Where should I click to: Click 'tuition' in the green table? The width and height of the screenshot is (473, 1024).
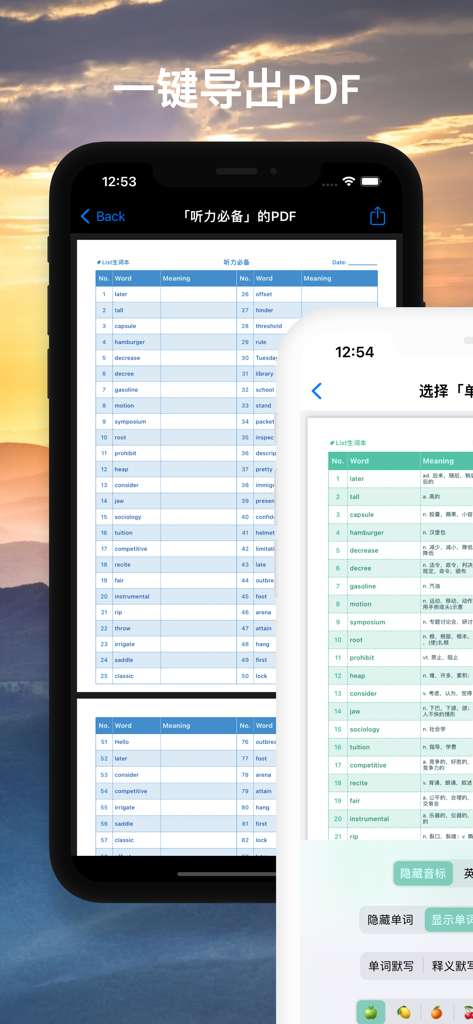coord(359,747)
